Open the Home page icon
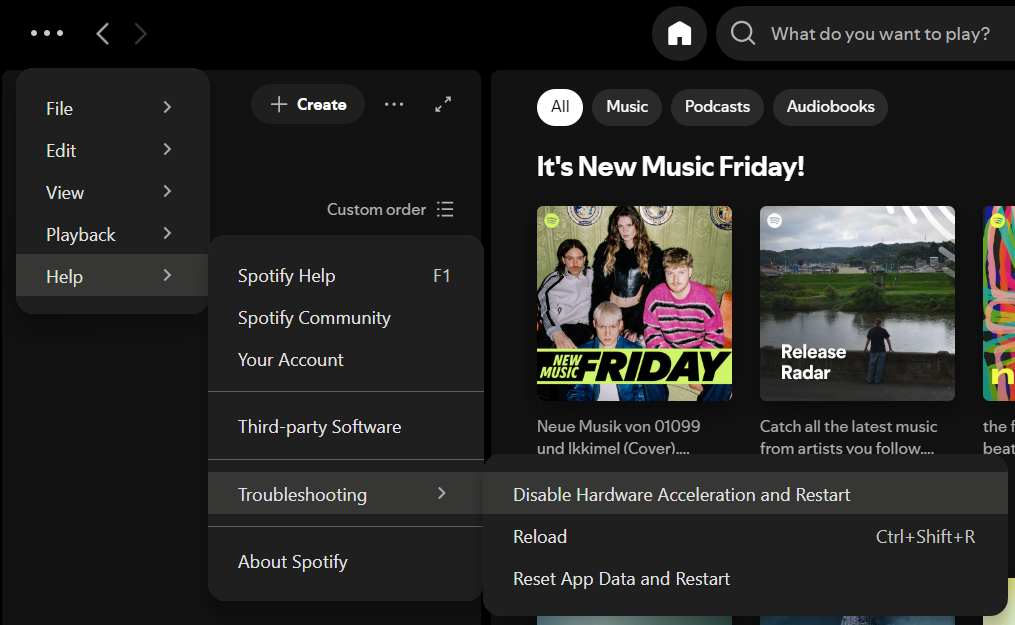1015x625 pixels. (679, 33)
